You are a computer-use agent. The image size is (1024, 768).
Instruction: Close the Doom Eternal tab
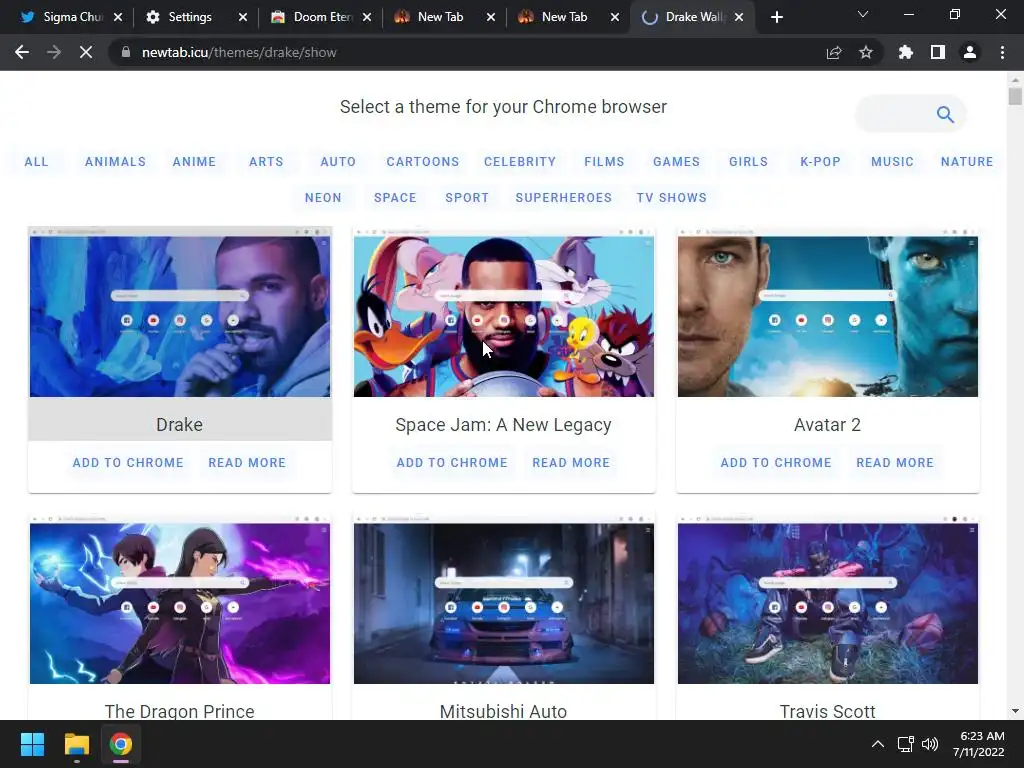[367, 17]
